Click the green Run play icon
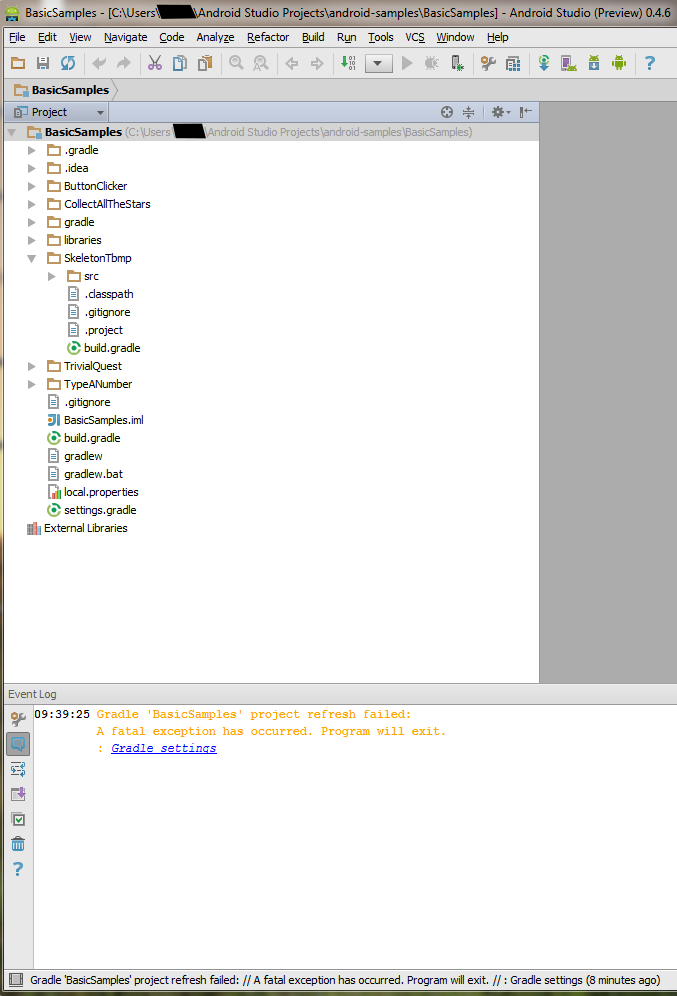Screen dimensions: 677x996 [x=407, y=63]
